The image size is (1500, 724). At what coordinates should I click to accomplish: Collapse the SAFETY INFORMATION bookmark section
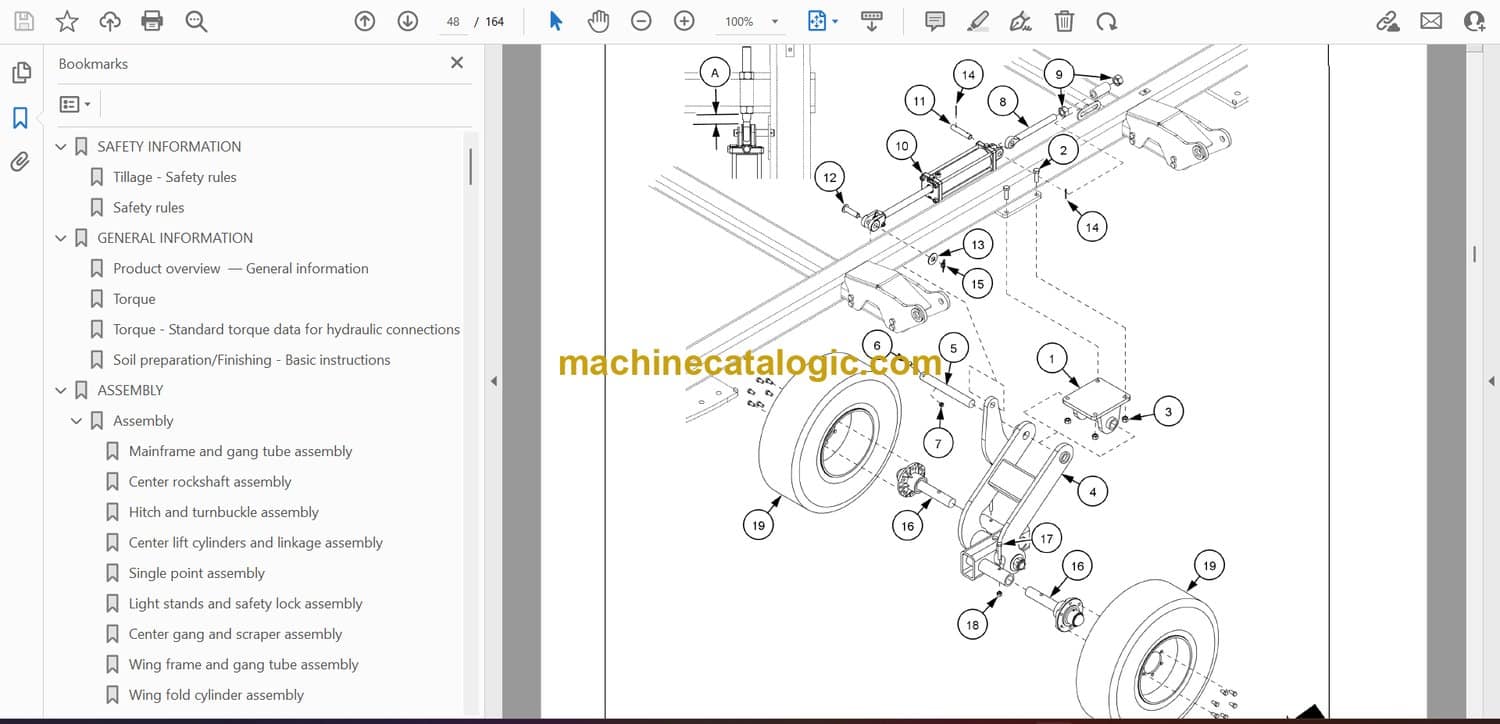(61, 147)
